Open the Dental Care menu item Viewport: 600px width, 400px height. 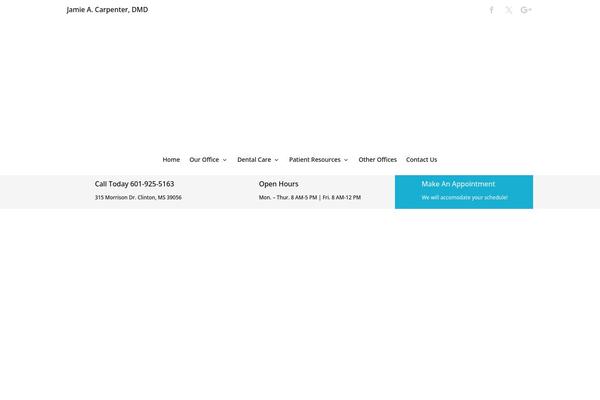(254, 160)
